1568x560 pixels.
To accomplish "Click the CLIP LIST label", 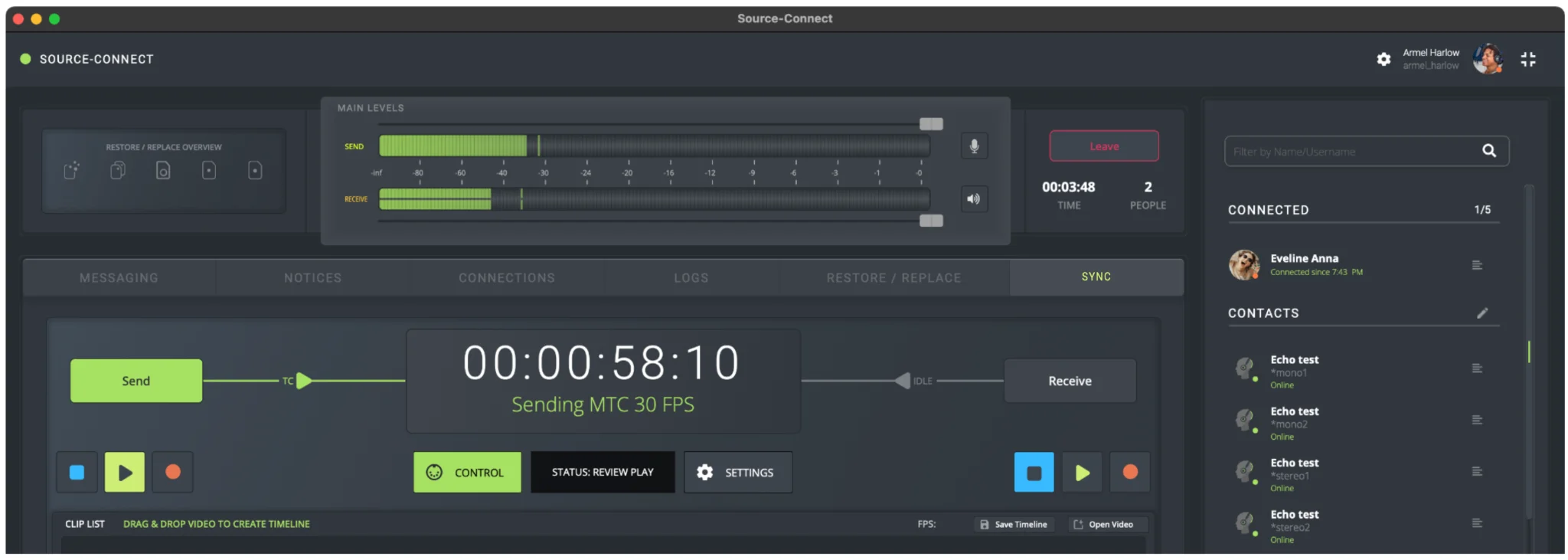I will 85,524.
